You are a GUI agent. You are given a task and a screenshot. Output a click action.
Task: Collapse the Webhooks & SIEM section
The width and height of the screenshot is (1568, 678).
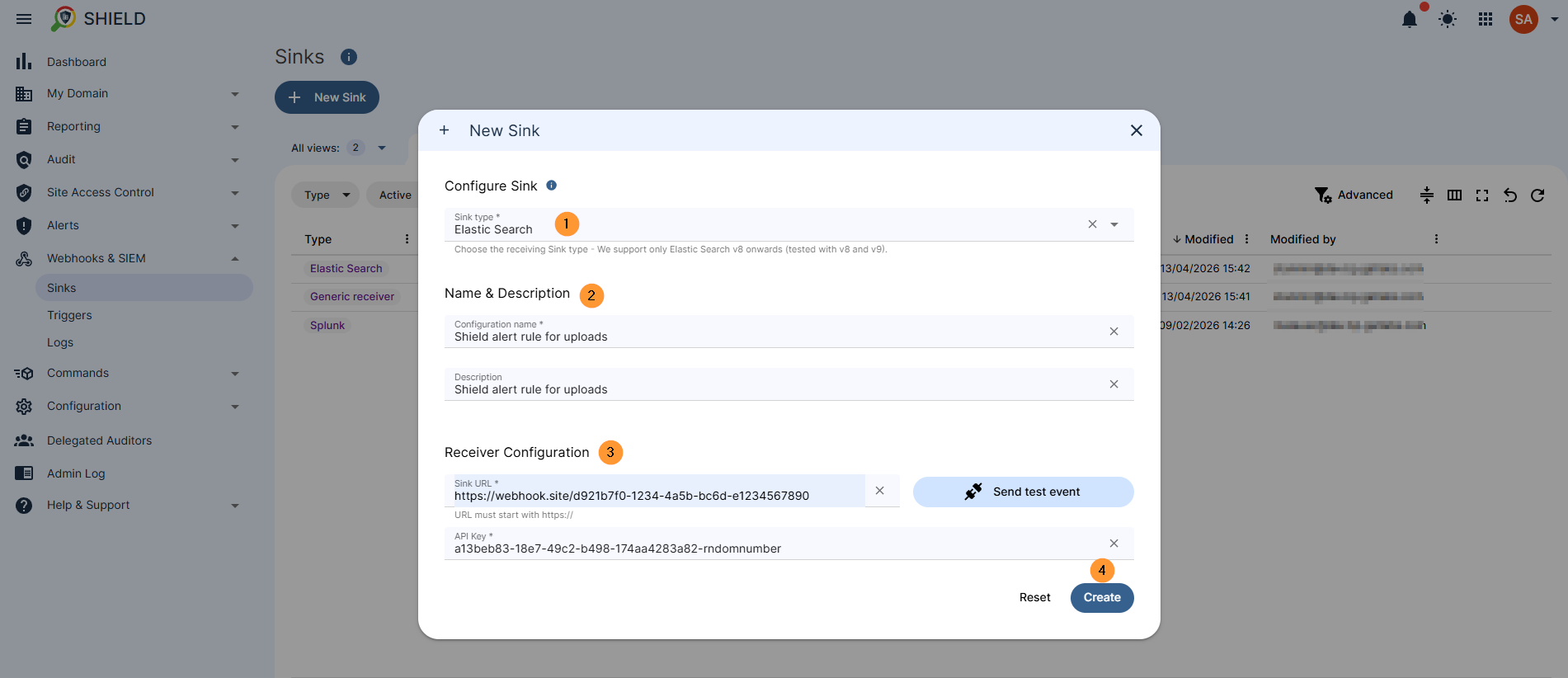[x=235, y=259]
